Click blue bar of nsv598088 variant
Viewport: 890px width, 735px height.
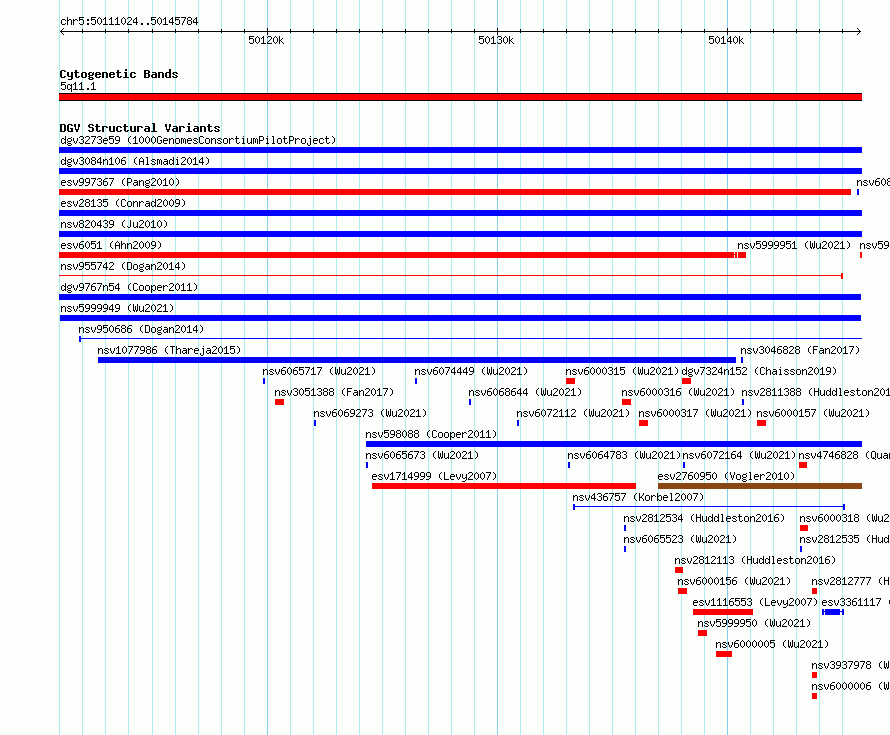614,444
